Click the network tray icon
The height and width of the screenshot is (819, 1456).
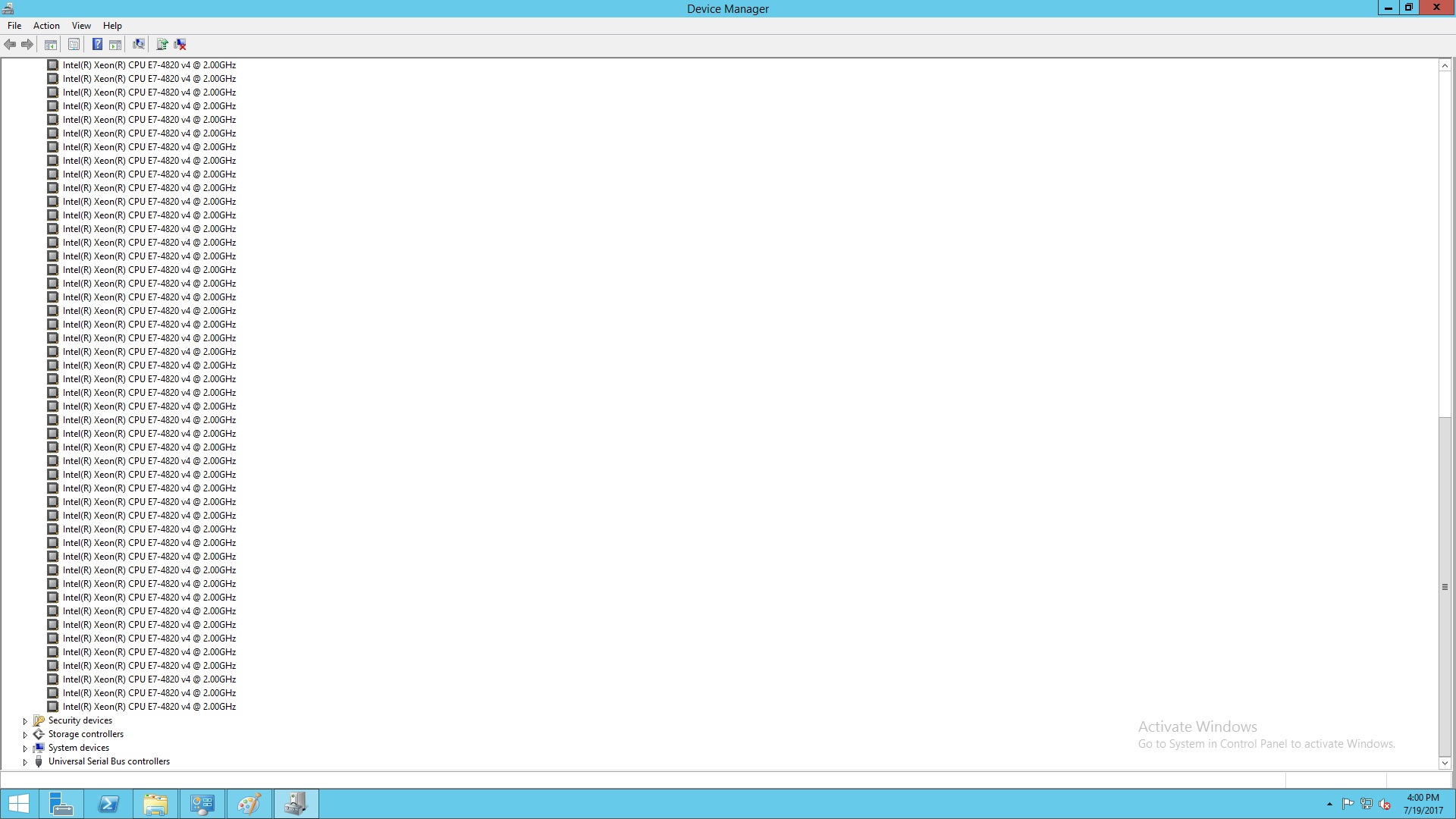pyautogui.click(x=1366, y=804)
